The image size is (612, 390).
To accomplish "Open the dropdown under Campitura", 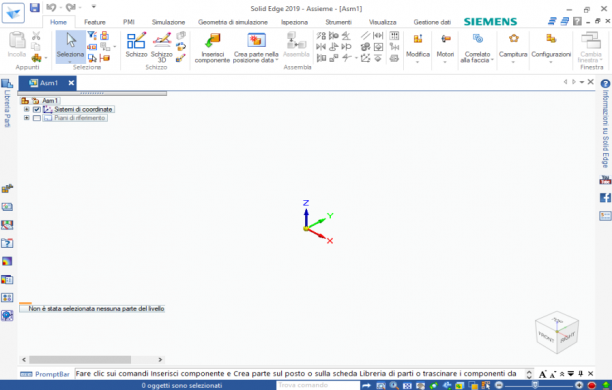I will coord(513,62).
